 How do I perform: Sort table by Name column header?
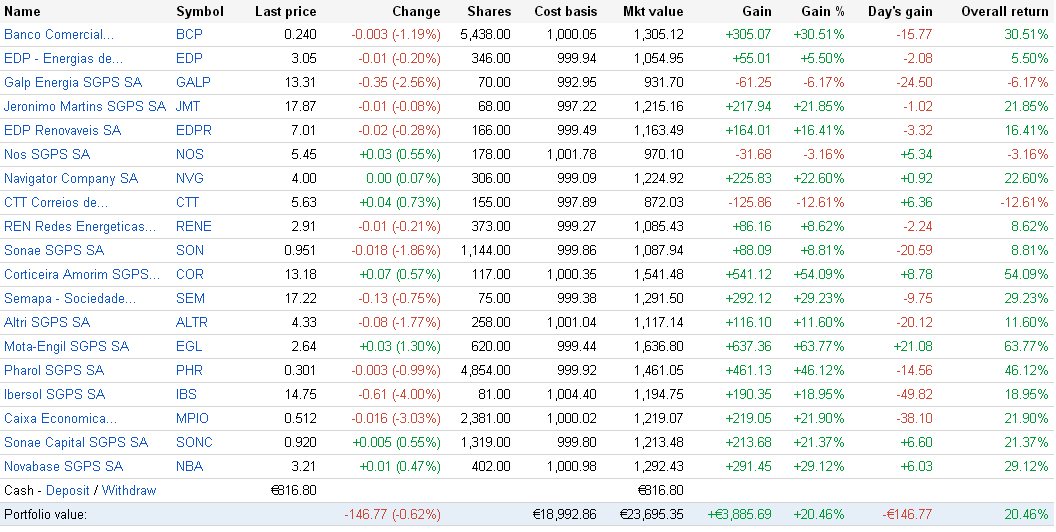pos(22,11)
